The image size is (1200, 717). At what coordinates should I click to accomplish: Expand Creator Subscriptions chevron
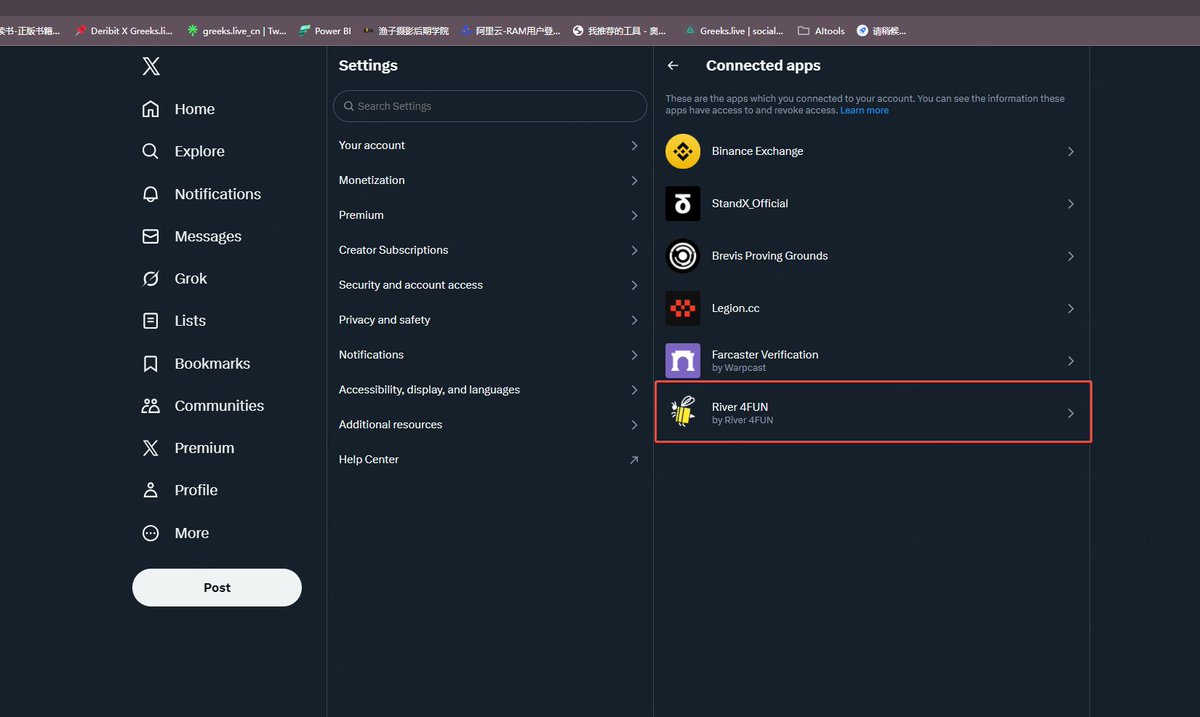click(x=634, y=250)
